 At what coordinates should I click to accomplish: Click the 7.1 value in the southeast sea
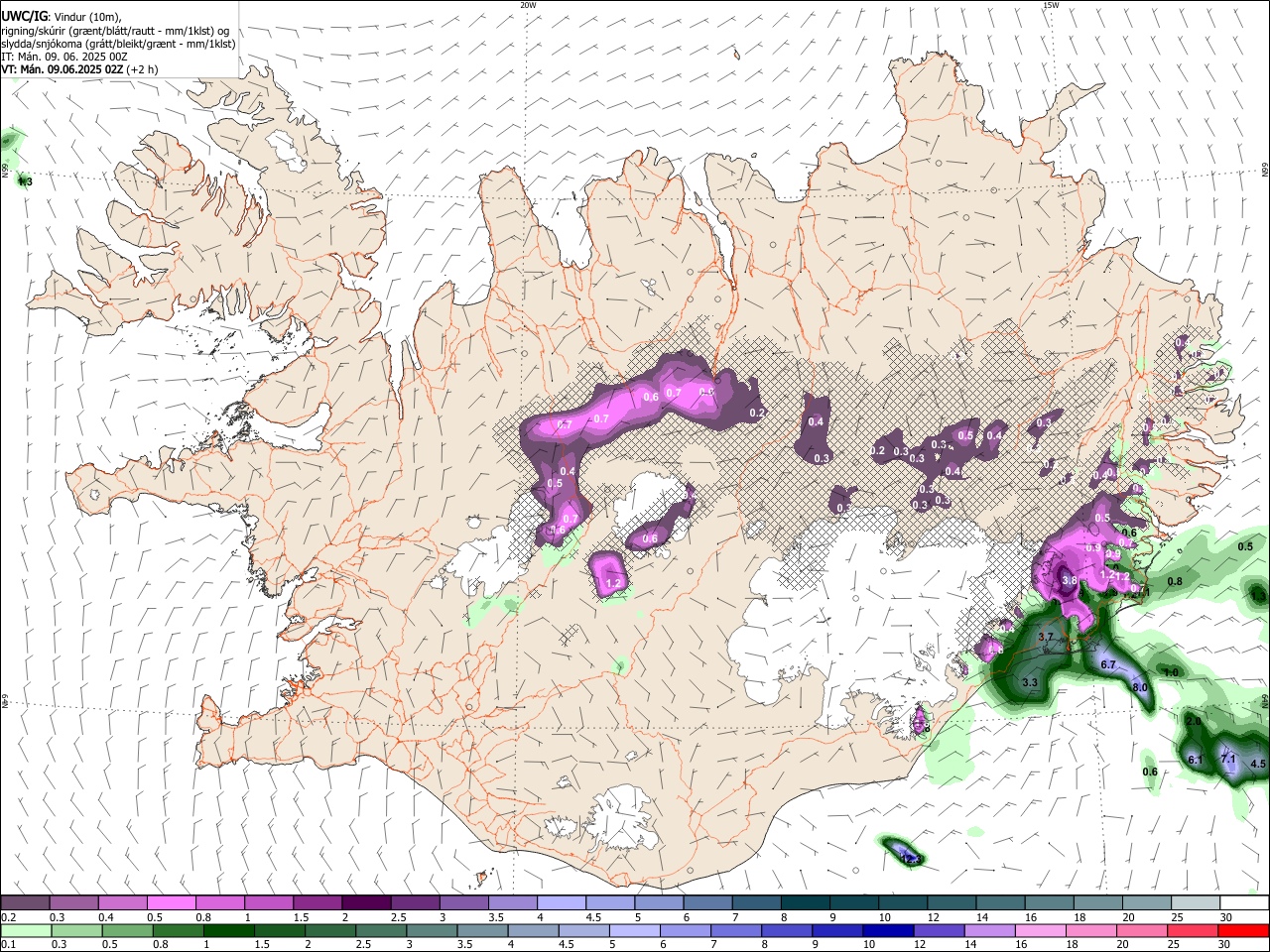coord(1228,760)
